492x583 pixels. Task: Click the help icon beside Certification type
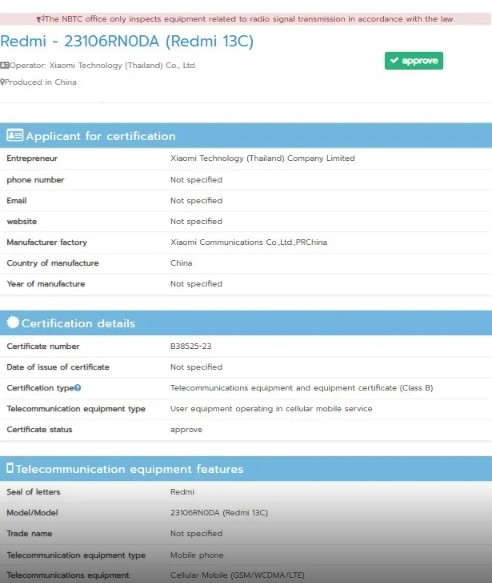click(x=77, y=388)
